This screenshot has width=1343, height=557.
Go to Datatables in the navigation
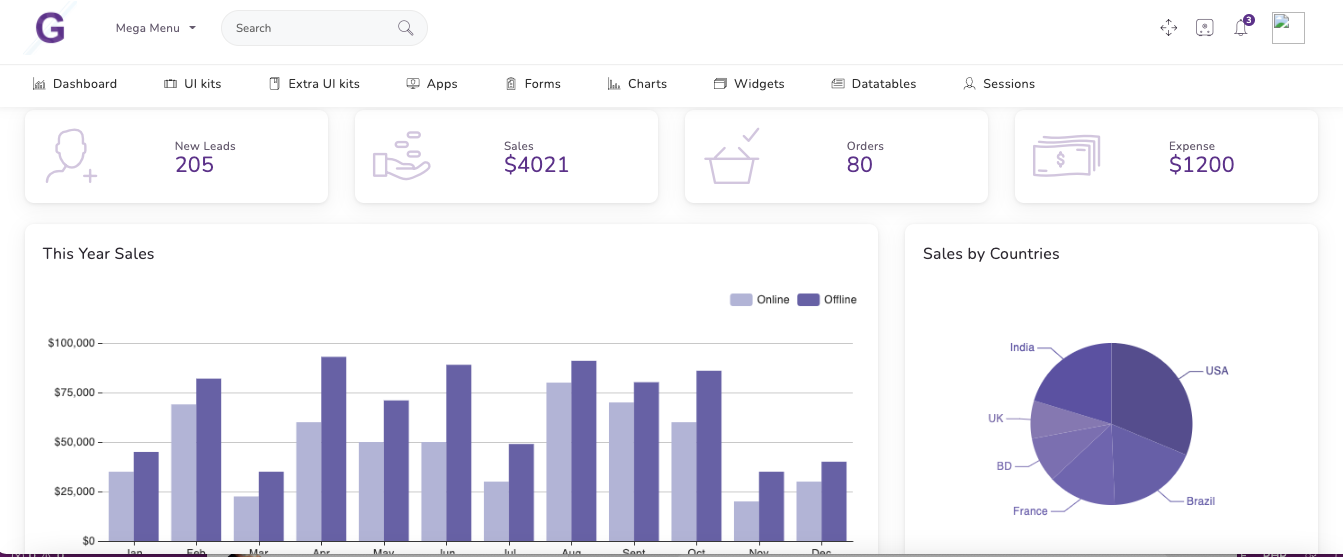[x=874, y=84]
